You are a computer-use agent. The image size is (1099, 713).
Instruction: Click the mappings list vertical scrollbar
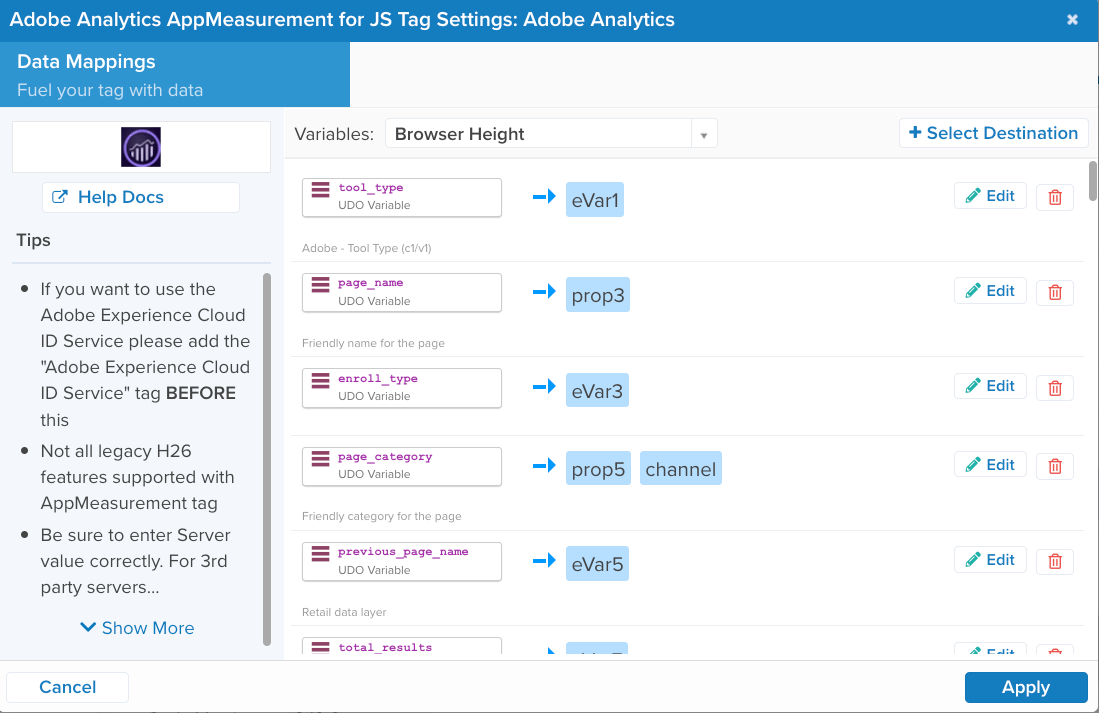1093,181
